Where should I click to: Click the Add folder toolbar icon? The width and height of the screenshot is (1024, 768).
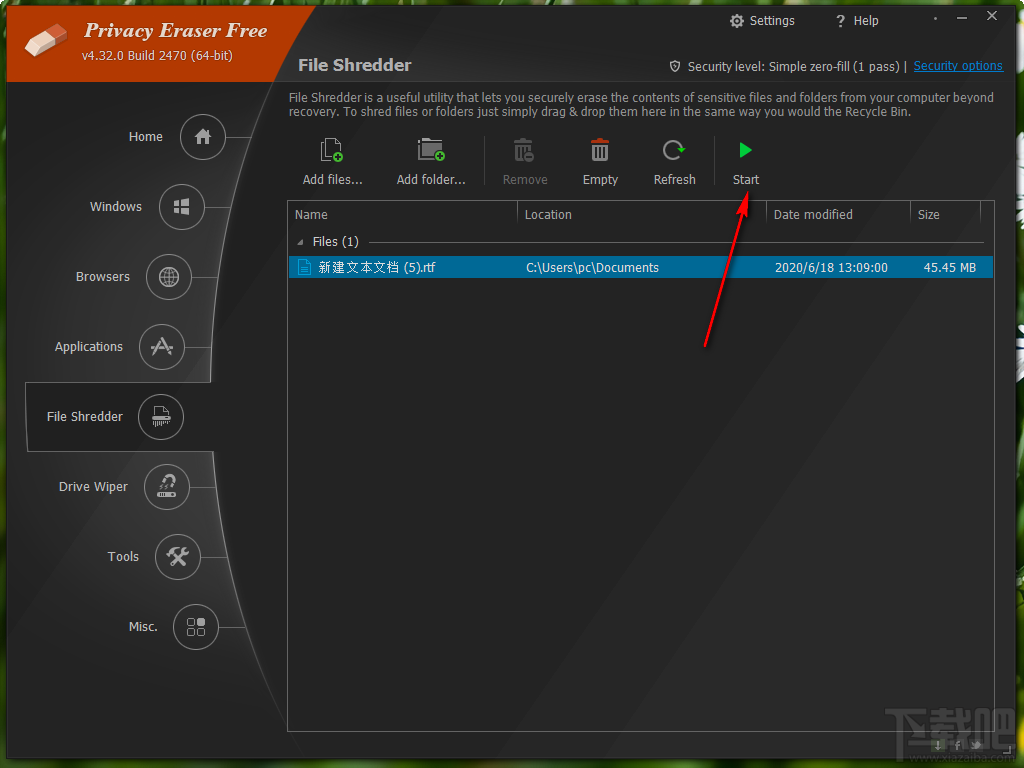431,149
